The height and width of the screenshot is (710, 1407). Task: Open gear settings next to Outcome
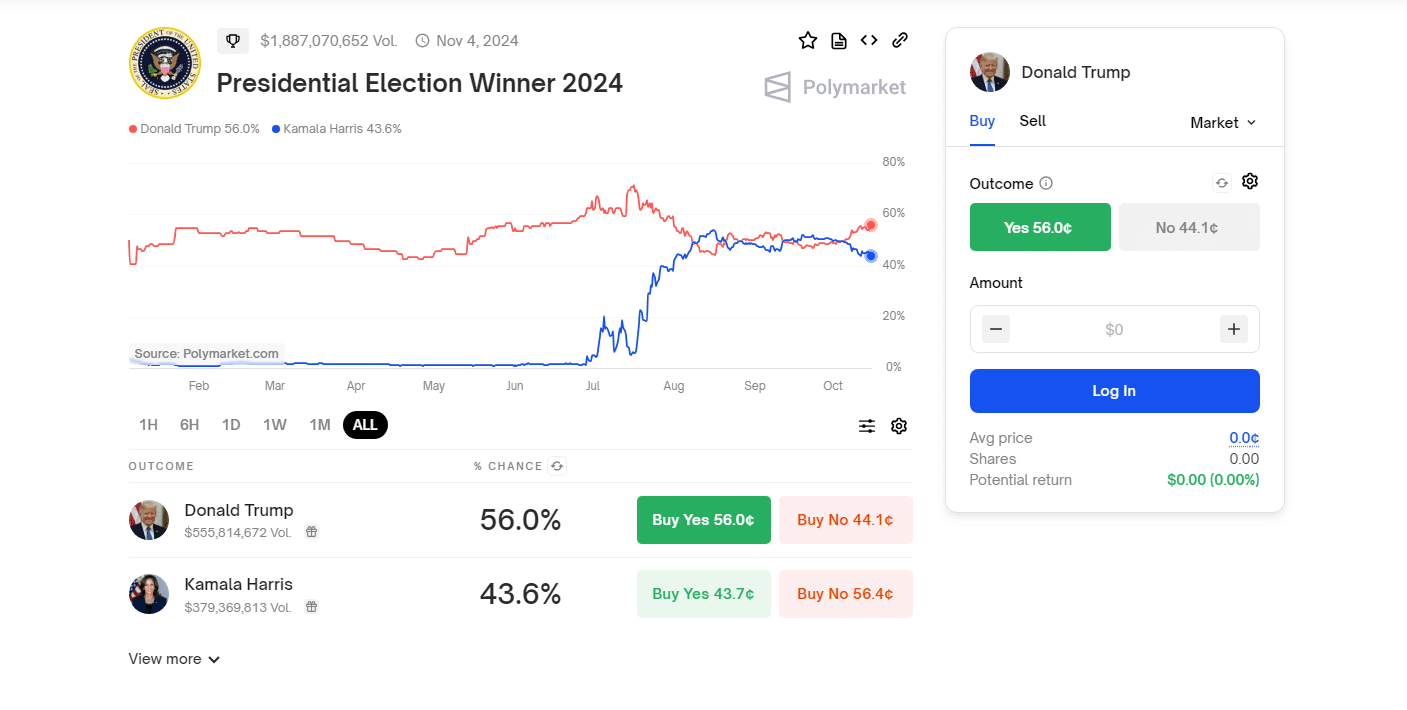point(1250,181)
